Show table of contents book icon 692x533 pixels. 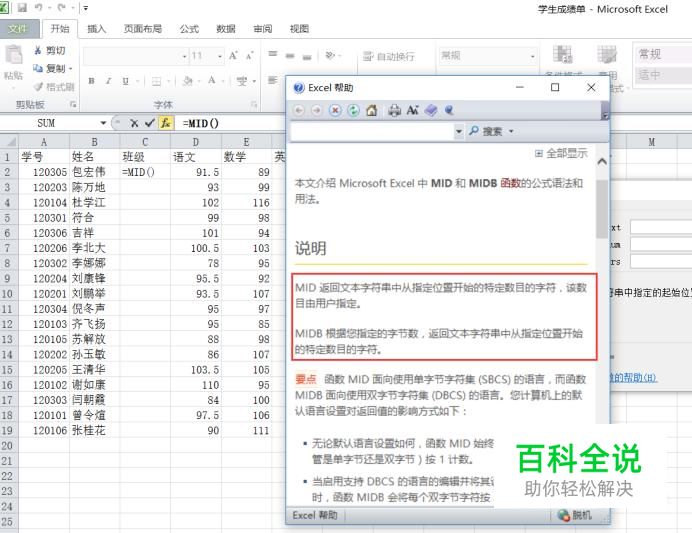click(431, 110)
